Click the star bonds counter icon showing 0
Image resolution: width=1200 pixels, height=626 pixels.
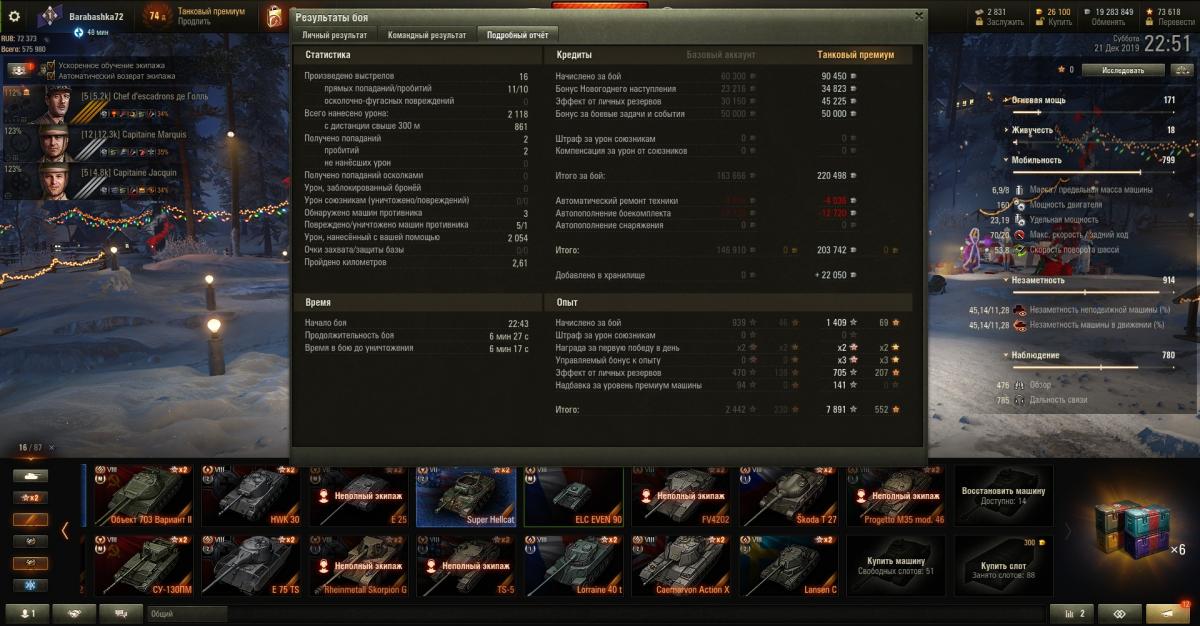pyautogui.click(x=1062, y=70)
